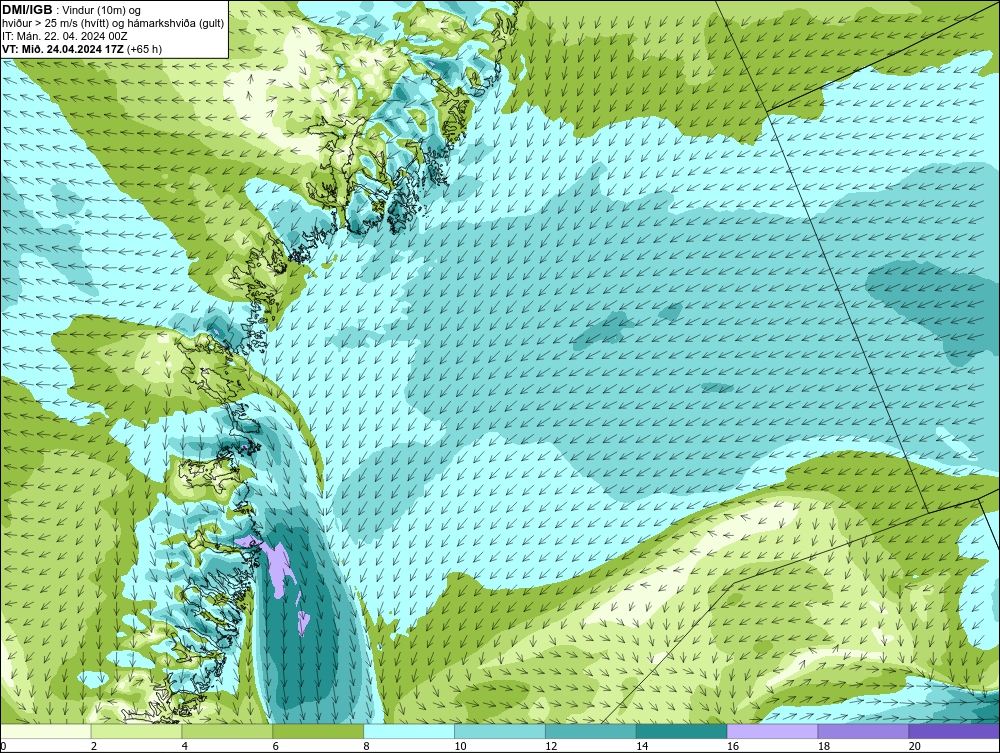Click the above 20 m/s dark purple swatch
1000x753 pixels.
pyautogui.click(x=954, y=731)
